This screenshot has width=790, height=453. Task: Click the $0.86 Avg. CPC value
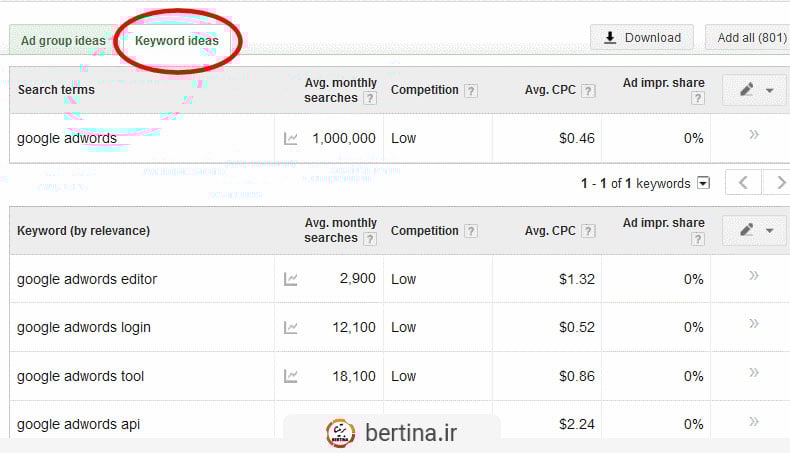click(577, 376)
